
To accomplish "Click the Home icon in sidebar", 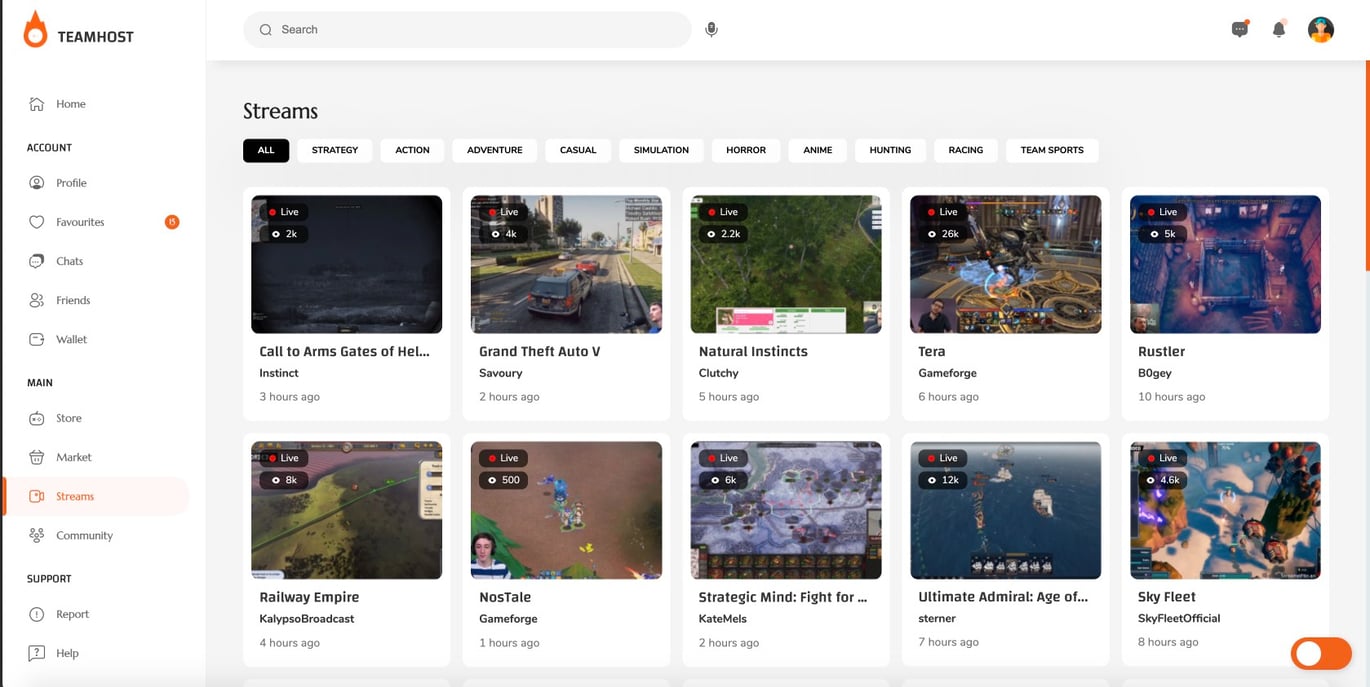I will point(37,104).
